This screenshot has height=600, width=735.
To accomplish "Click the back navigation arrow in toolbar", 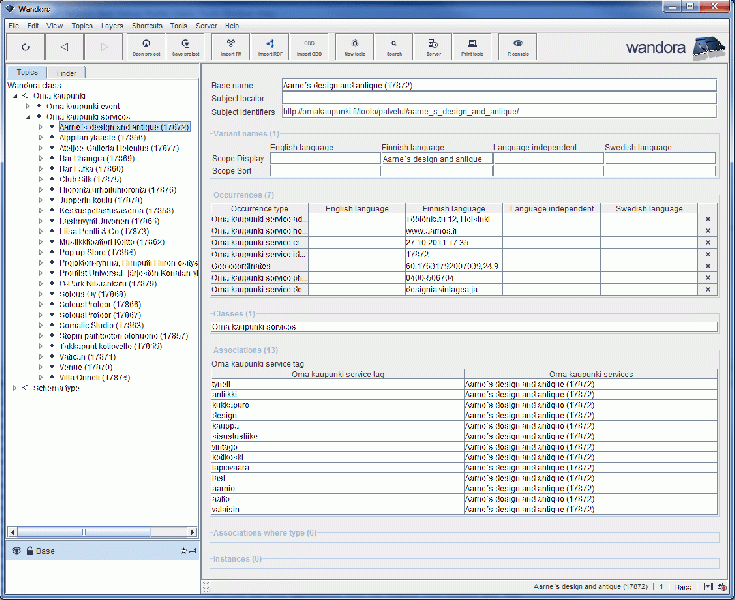I will pos(64,46).
